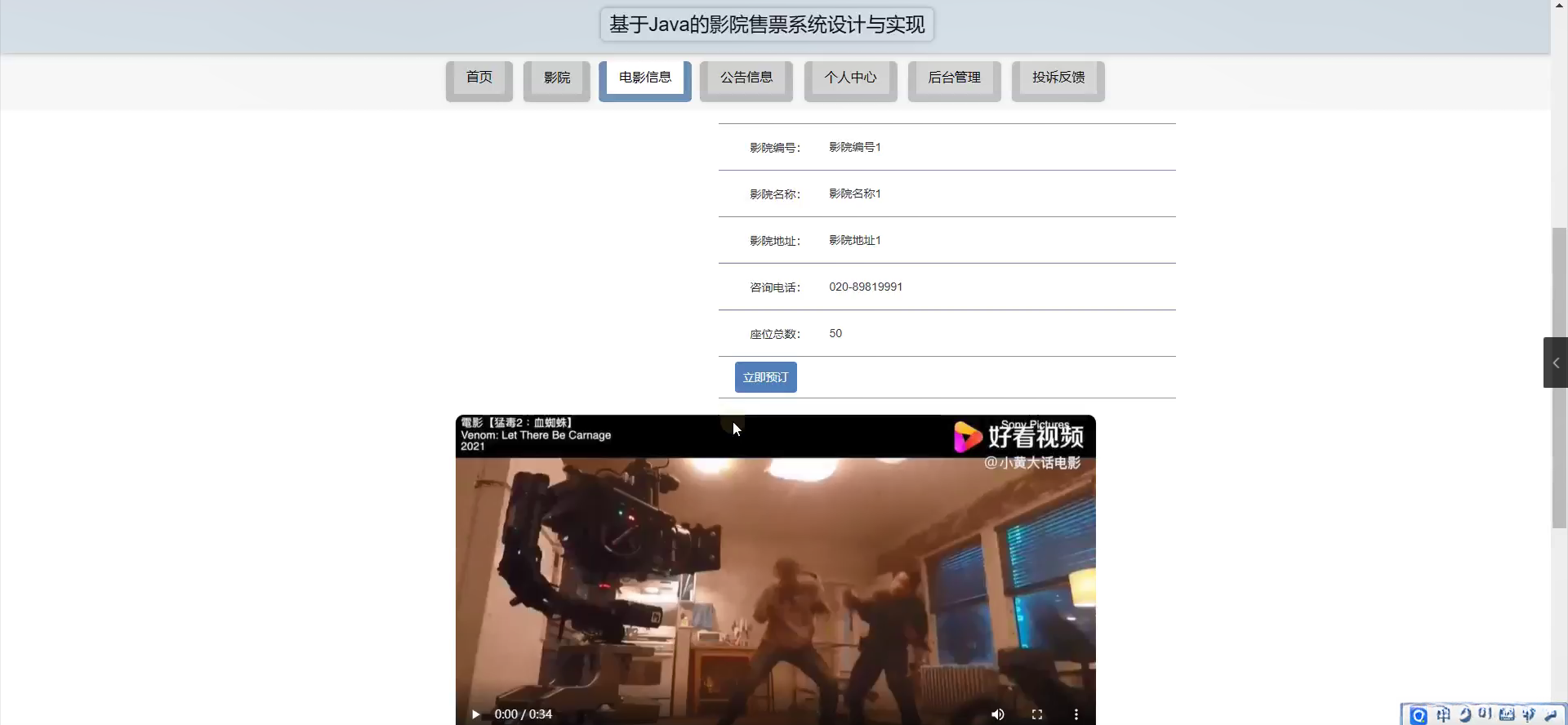Toggle the punctuation mode icon in IME bar
The image size is (1568, 725).
click(x=1486, y=714)
